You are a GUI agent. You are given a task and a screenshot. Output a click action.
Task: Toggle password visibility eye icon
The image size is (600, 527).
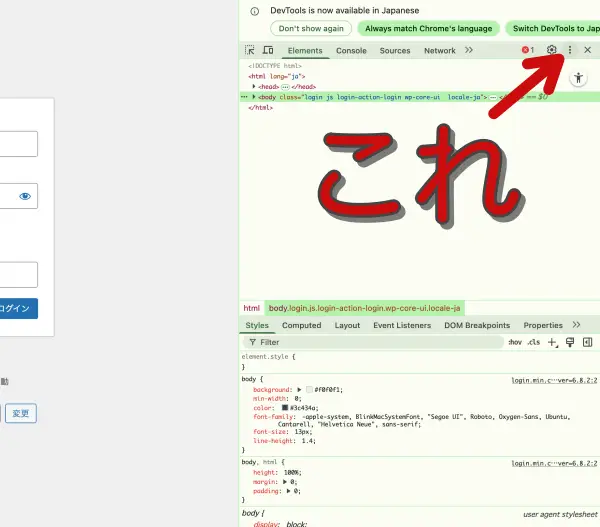point(25,197)
